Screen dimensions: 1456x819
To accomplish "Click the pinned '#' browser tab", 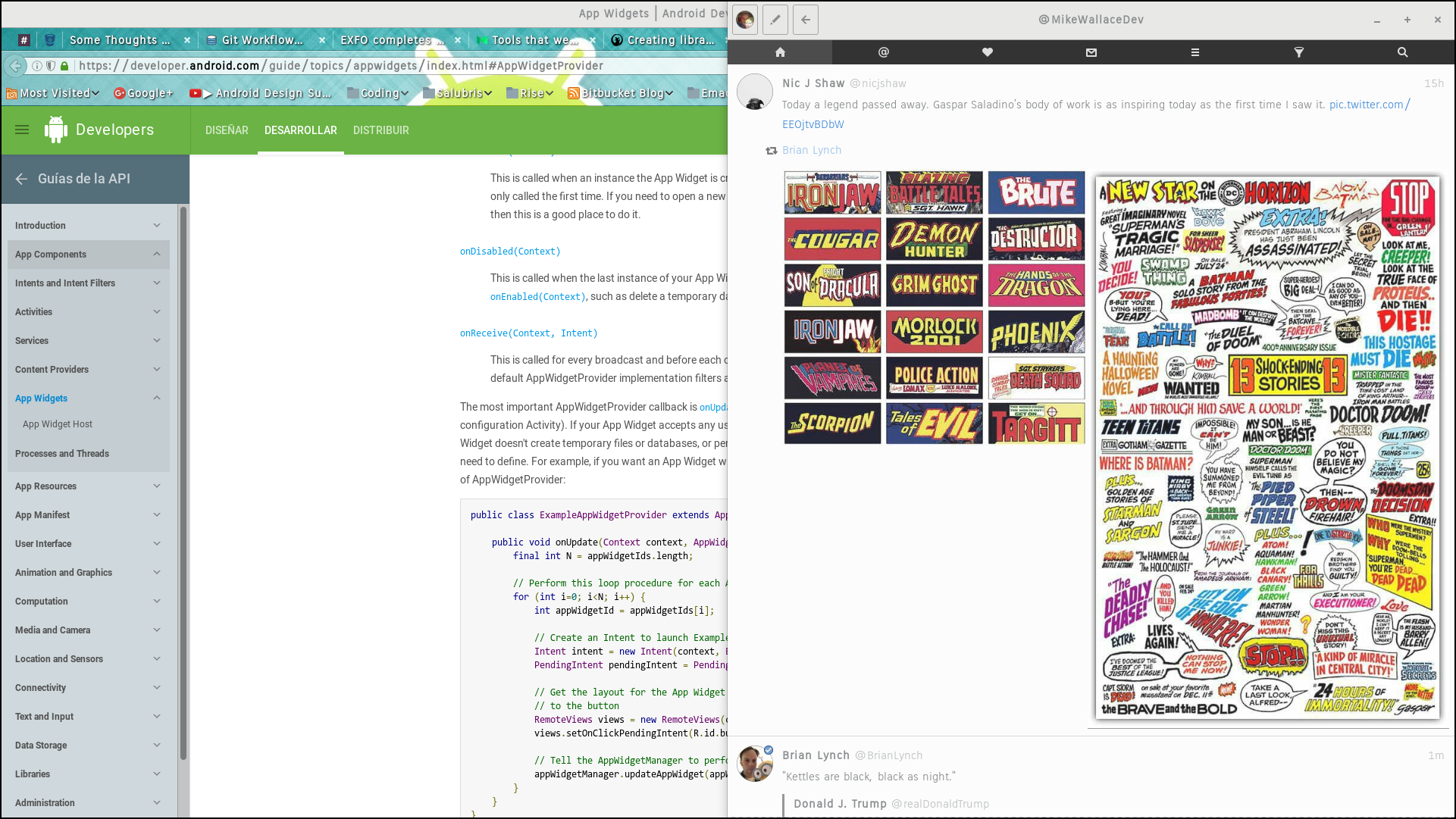I will 23,40.
